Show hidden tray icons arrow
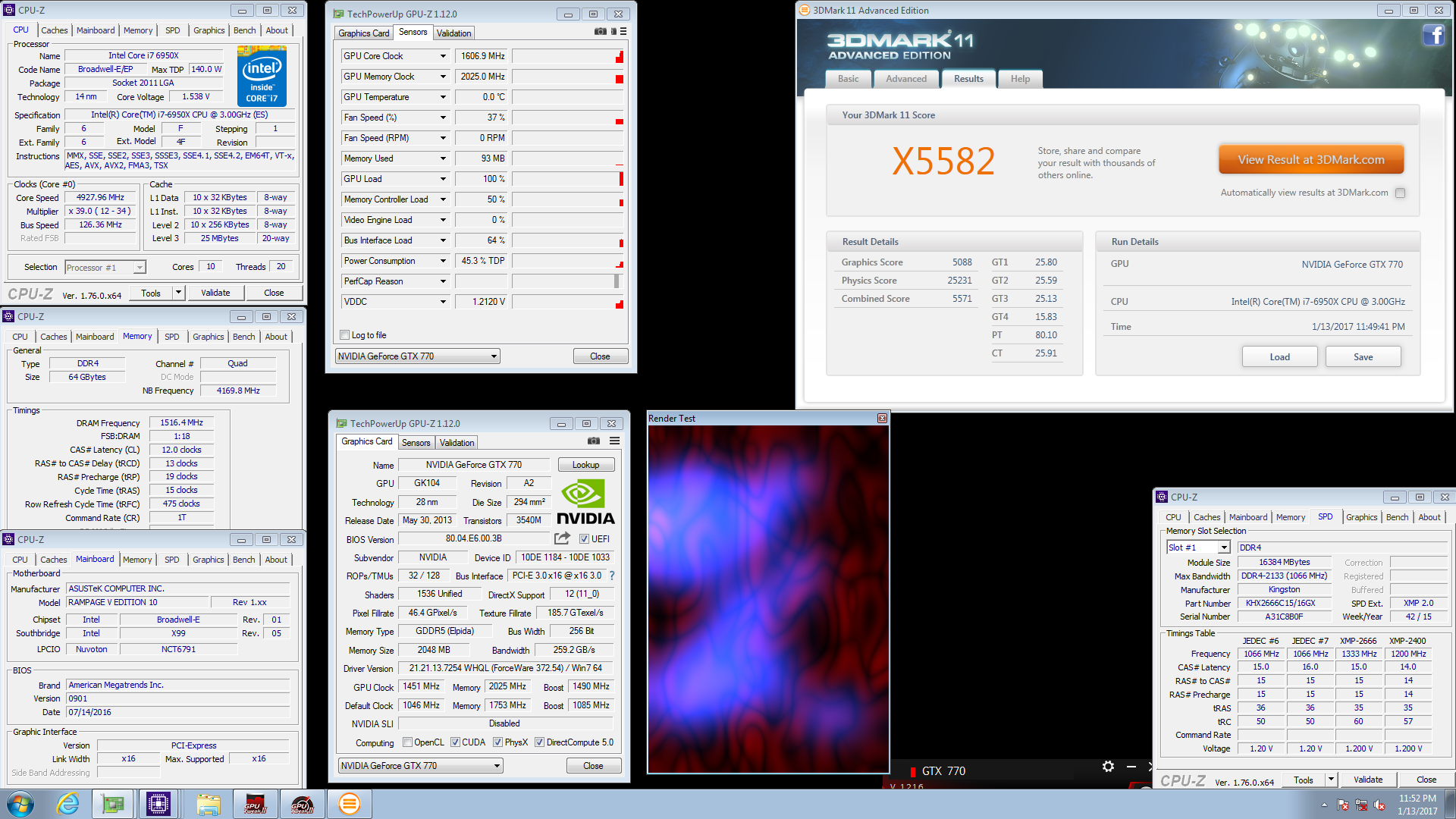The width and height of the screenshot is (1456, 819). click(1324, 805)
